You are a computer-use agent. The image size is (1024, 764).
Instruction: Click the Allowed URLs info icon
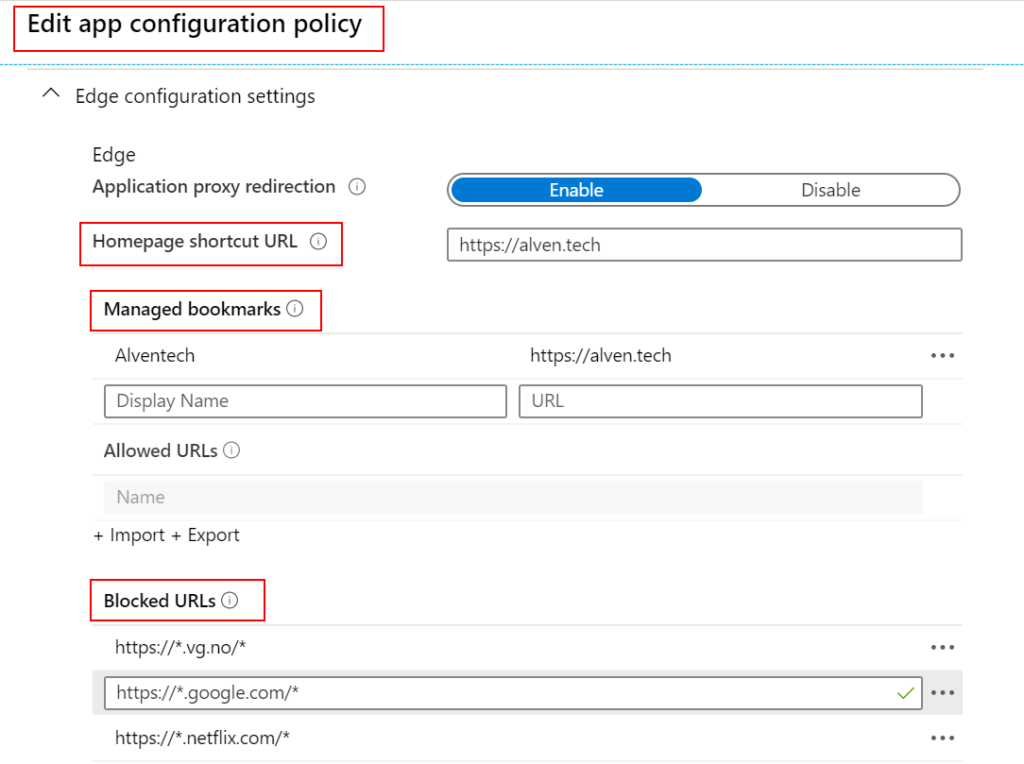pos(231,450)
